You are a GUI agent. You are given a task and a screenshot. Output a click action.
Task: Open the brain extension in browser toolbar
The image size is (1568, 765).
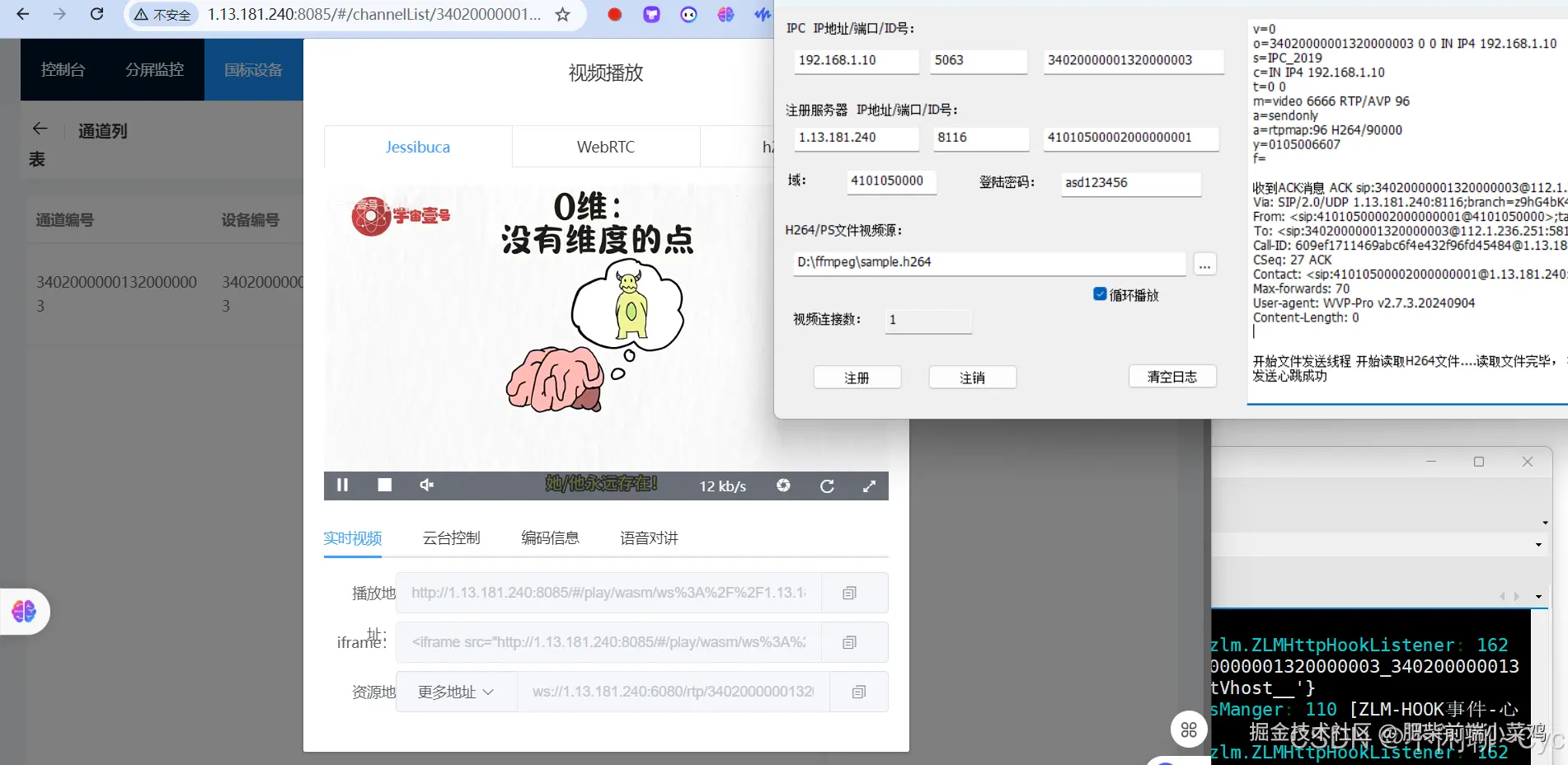click(725, 14)
